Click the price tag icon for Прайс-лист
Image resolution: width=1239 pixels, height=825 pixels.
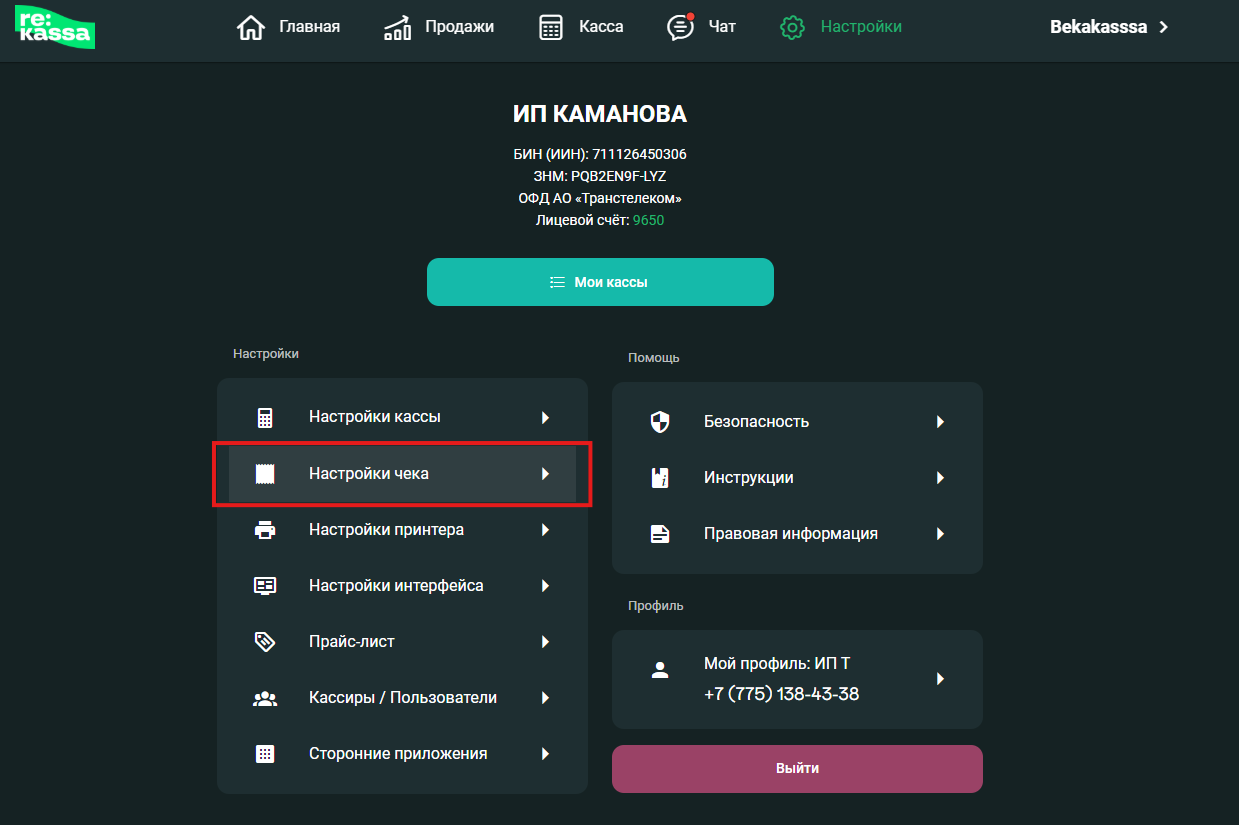[265, 642]
